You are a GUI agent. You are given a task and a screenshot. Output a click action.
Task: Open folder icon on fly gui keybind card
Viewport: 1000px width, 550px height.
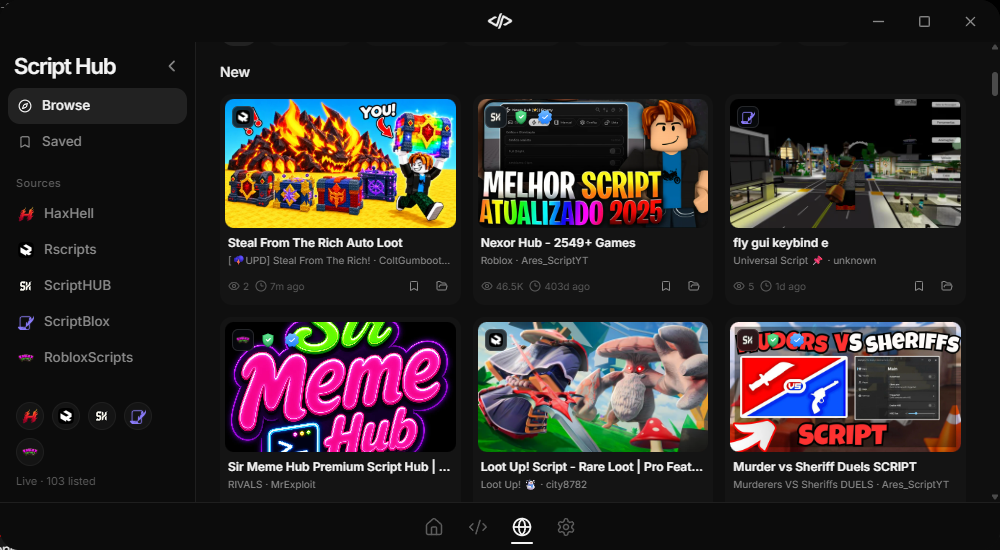point(946,286)
